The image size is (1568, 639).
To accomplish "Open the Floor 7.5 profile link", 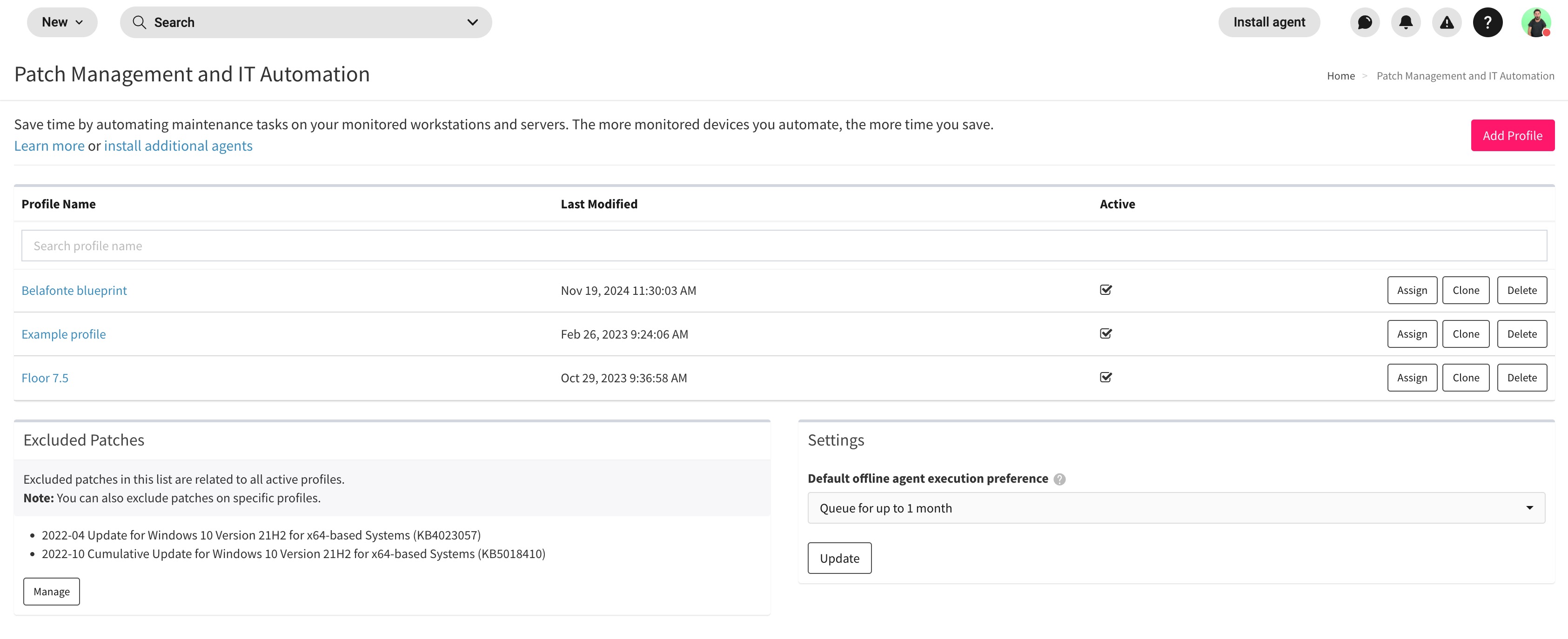I will (x=45, y=378).
